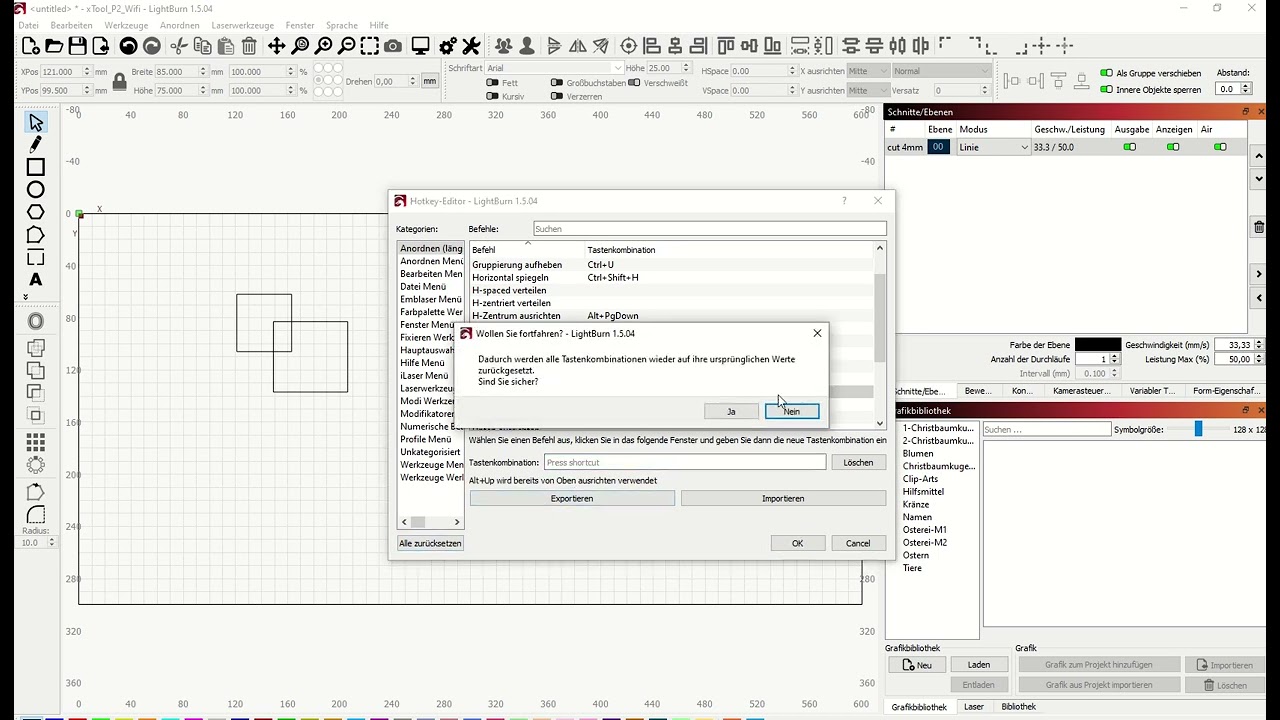Open the Modus Linie dropdown

[994, 147]
